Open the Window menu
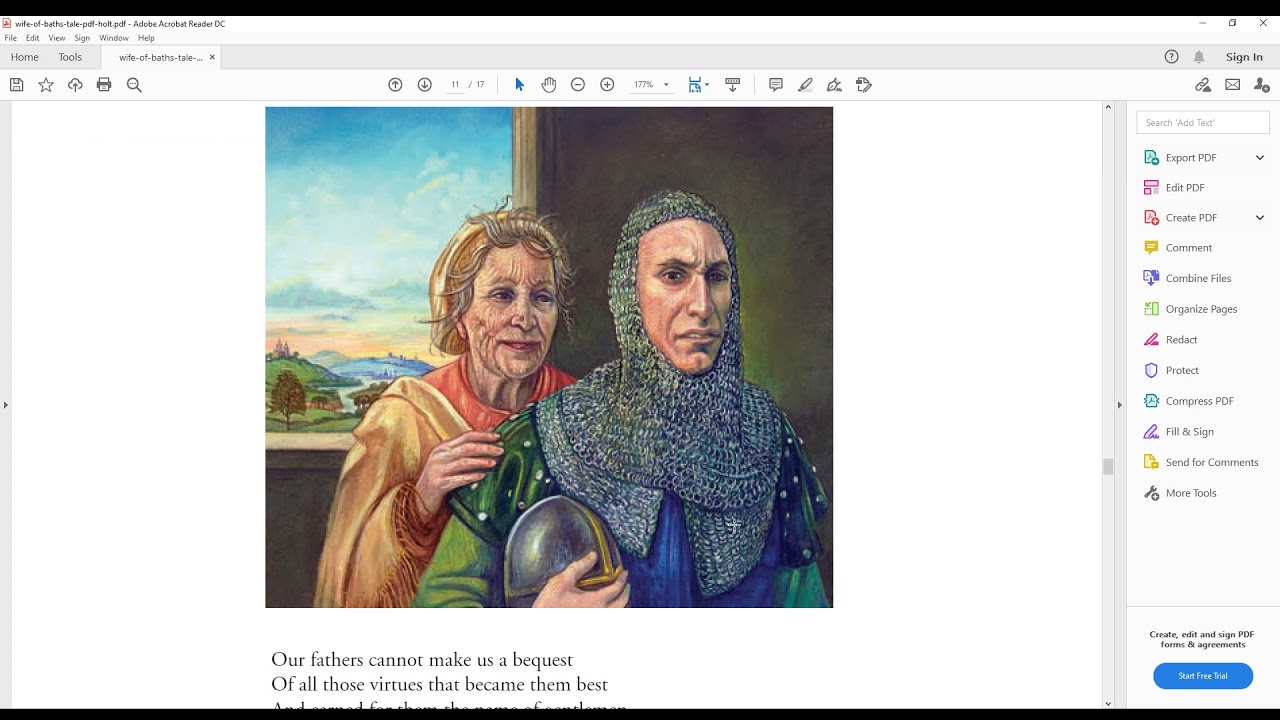The width and height of the screenshot is (1280, 720). 114,38
